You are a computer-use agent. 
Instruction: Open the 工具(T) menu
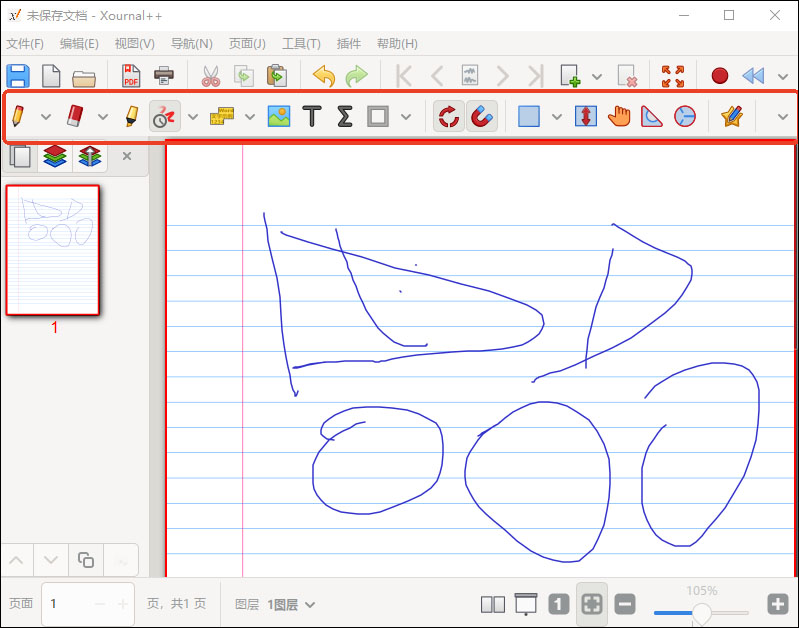pyautogui.click(x=300, y=43)
